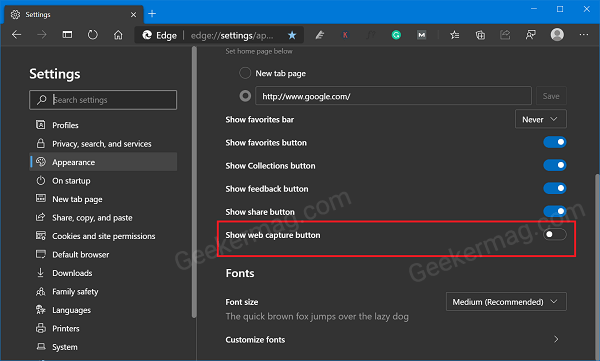Turn off Show feedback button toggle
Image resolution: width=600 pixels, height=361 pixels.
(x=554, y=188)
